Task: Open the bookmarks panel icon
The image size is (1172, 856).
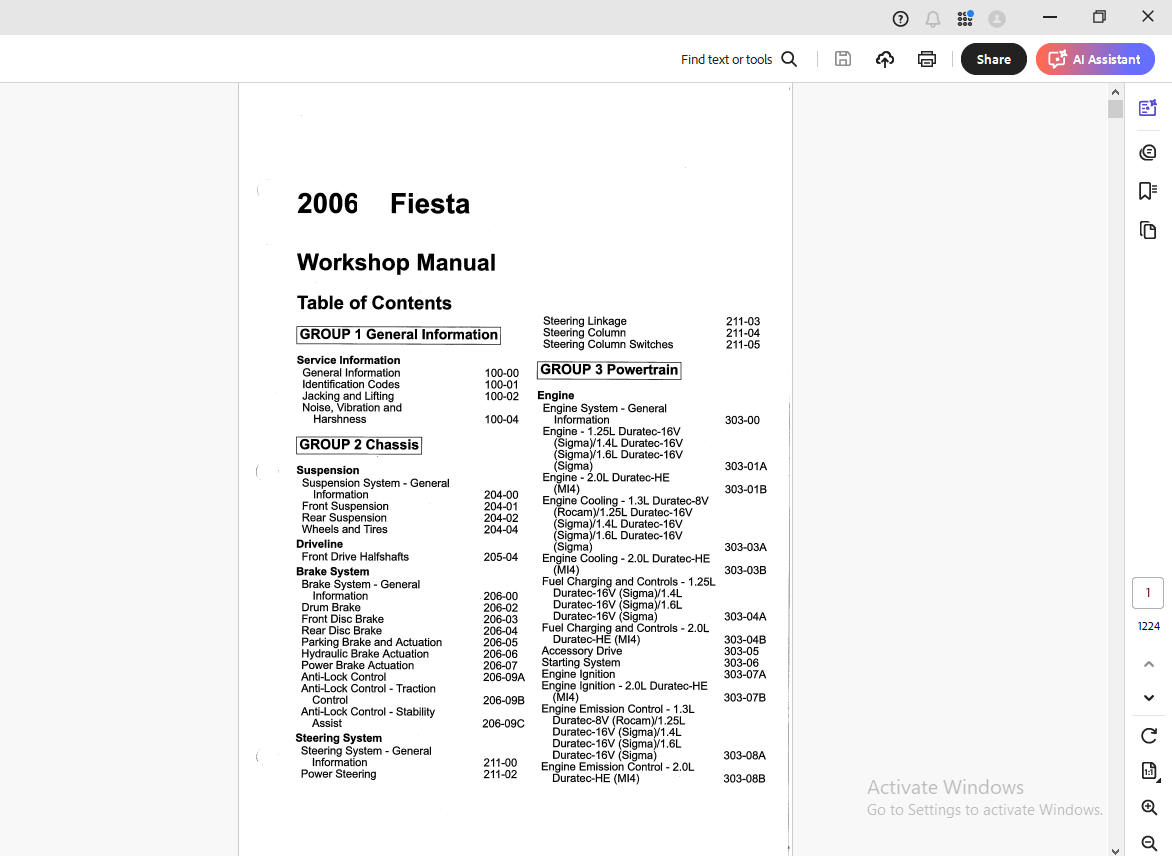Action: click(1148, 191)
